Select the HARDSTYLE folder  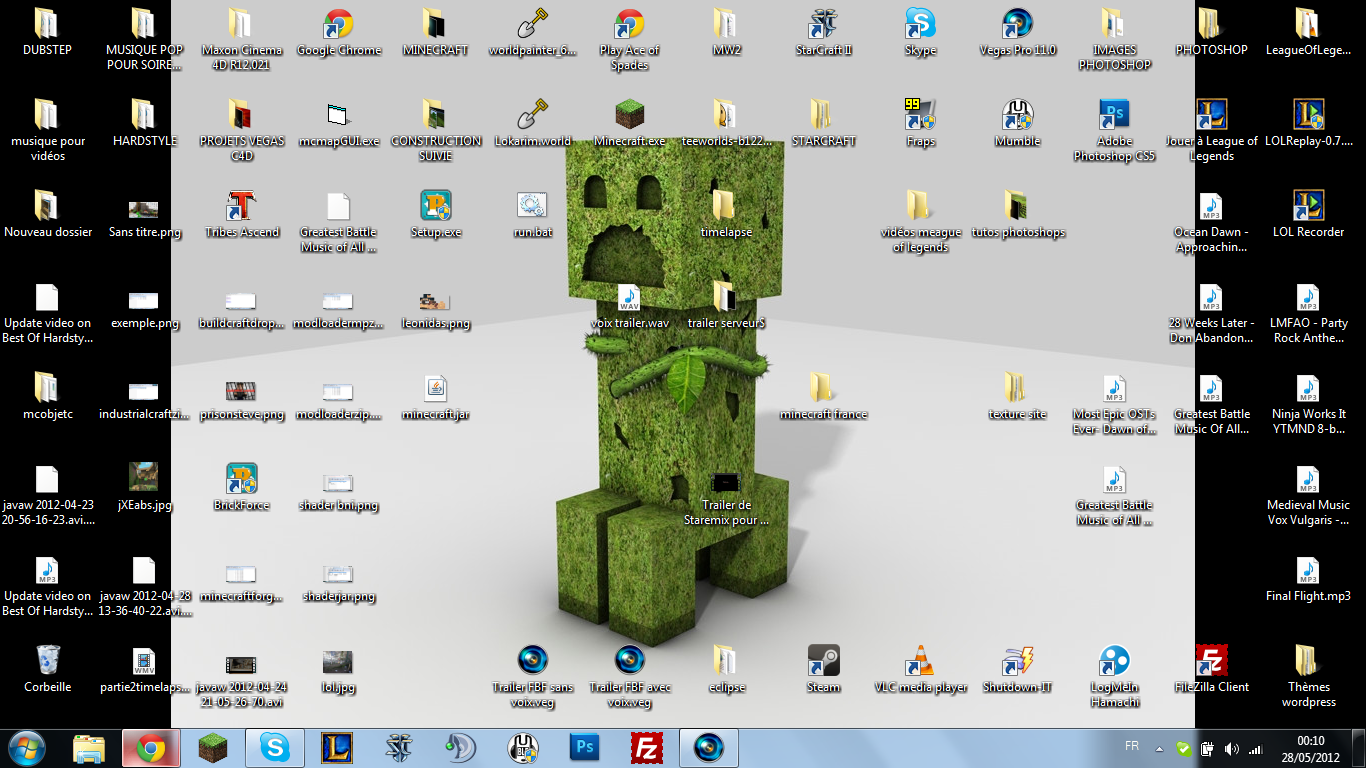pyautogui.click(x=144, y=124)
